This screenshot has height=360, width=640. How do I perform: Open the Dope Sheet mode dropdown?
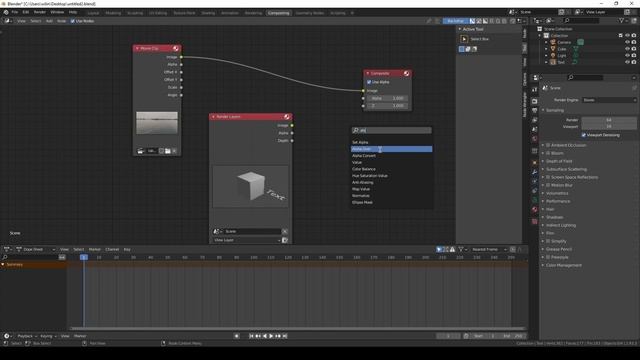coord(36,249)
